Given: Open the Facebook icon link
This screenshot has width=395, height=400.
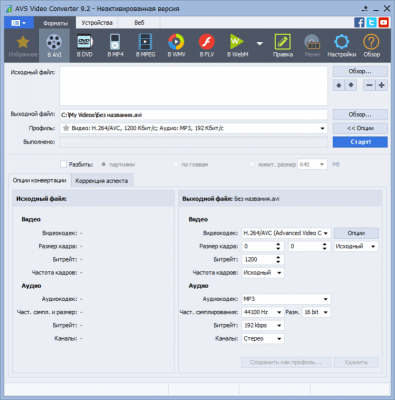Looking at the screenshot, I should point(359,22).
